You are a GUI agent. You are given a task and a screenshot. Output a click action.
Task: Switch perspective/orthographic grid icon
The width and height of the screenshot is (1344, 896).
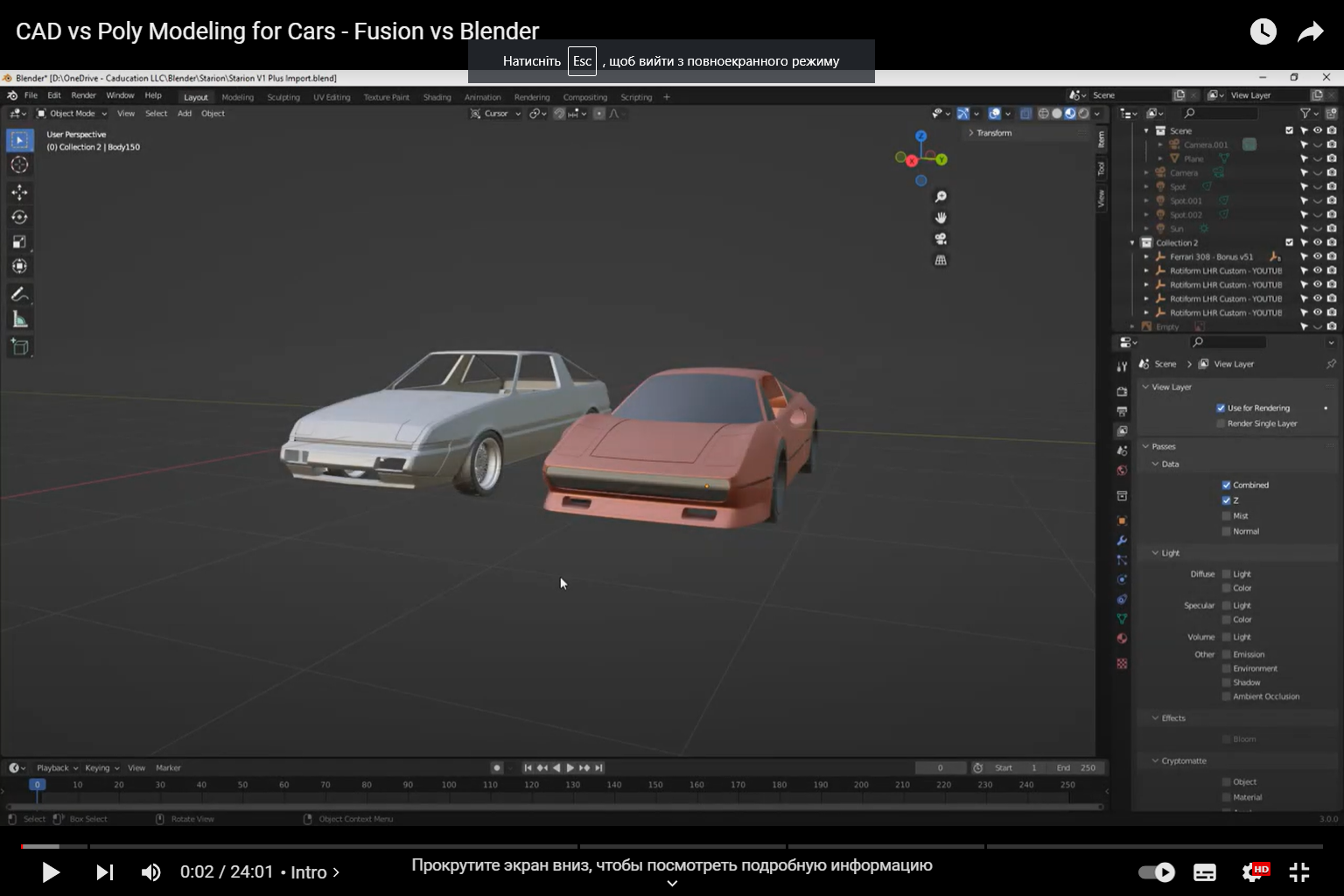941,260
